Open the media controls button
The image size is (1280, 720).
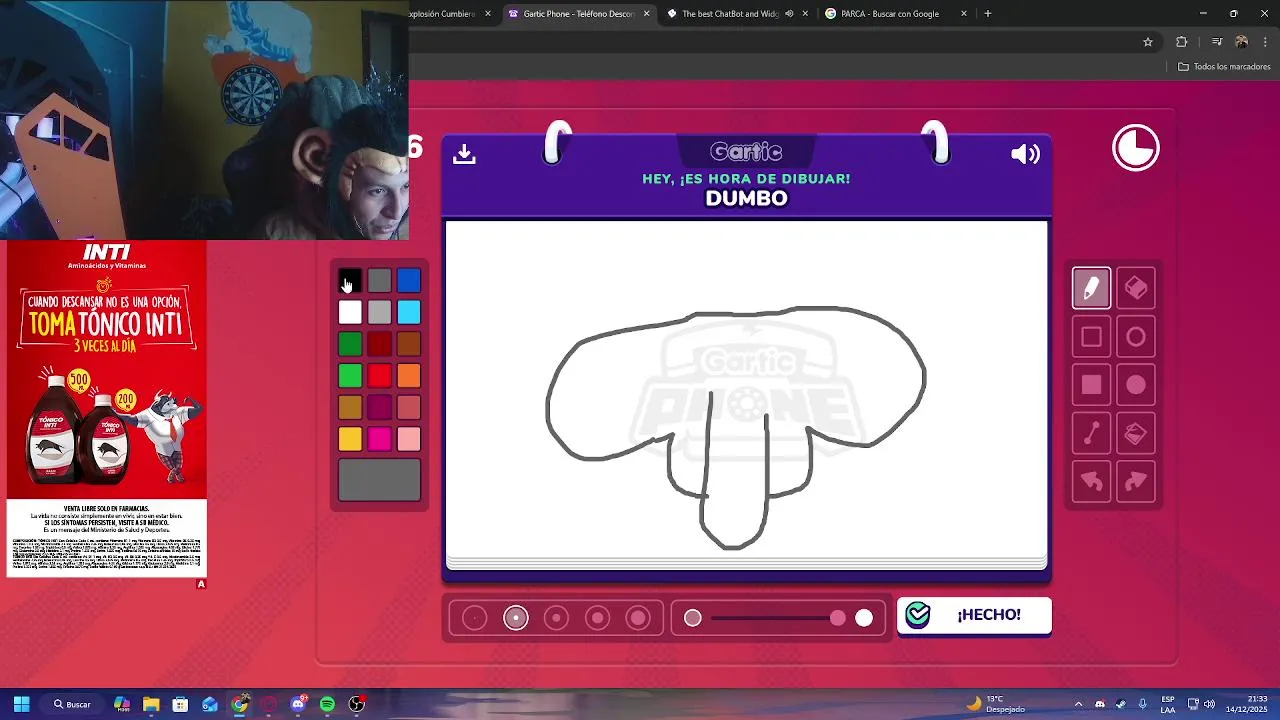click(x=1217, y=42)
